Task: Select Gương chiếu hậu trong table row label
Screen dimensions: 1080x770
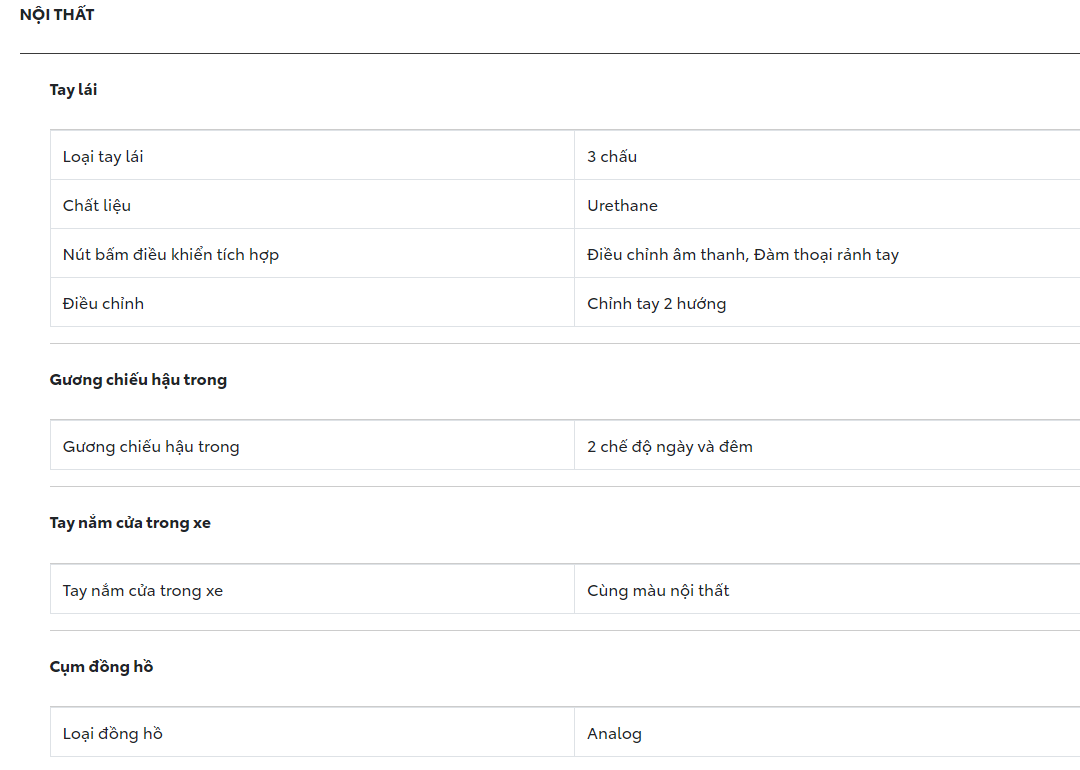Action: [151, 446]
